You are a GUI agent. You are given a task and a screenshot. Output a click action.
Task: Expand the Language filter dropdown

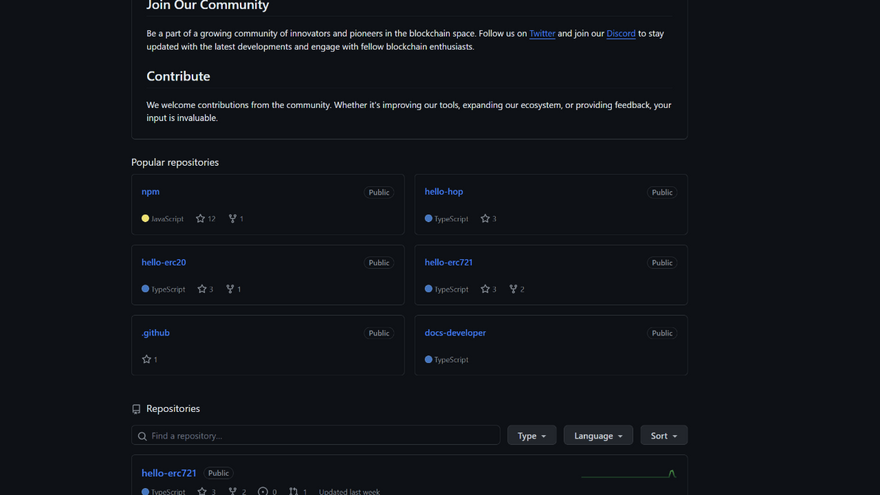click(x=598, y=436)
